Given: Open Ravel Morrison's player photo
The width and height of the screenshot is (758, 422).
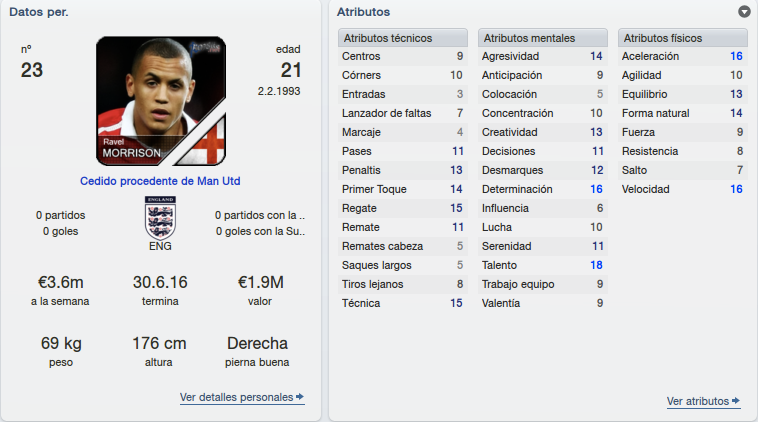Looking at the screenshot, I should (161, 101).
